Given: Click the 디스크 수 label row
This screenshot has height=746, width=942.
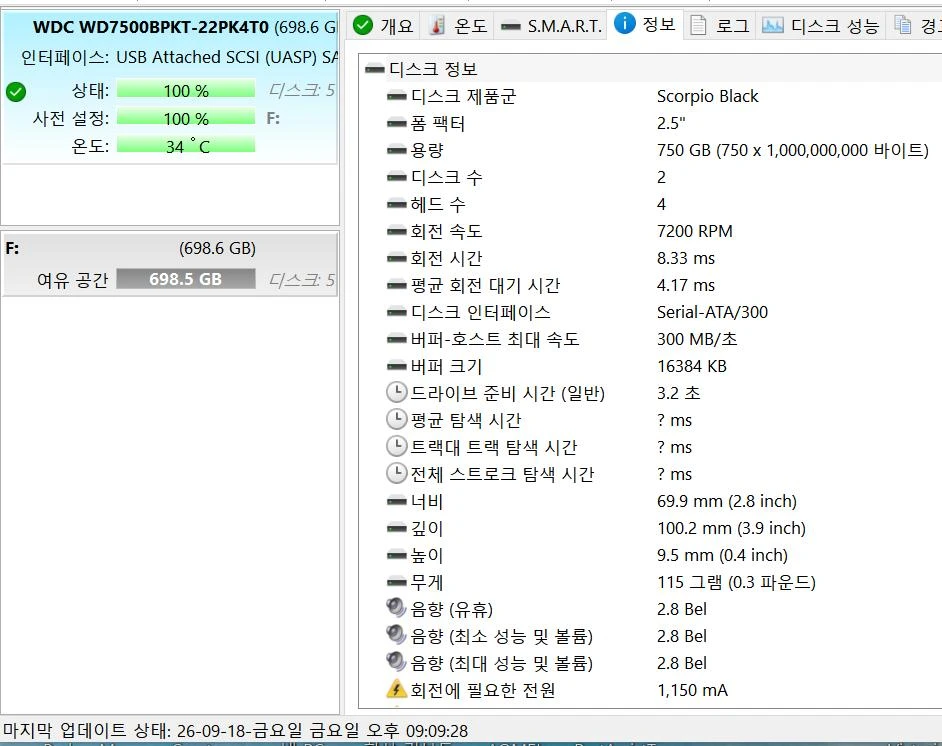Looking at the screenshot, I should tap(446, 177).
